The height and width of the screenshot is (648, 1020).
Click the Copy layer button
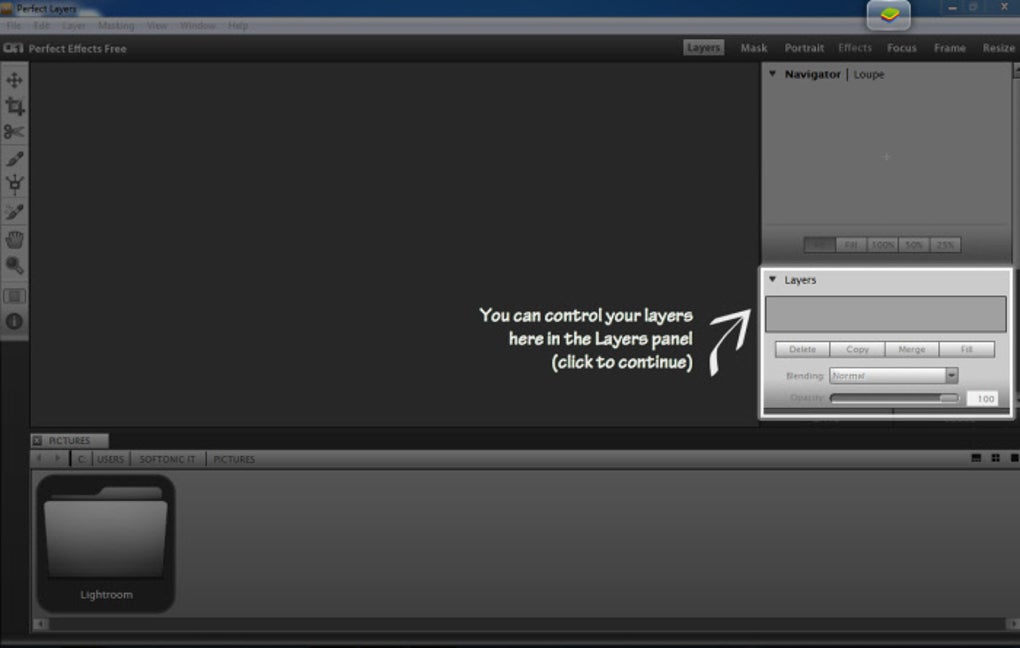(857, 349)
